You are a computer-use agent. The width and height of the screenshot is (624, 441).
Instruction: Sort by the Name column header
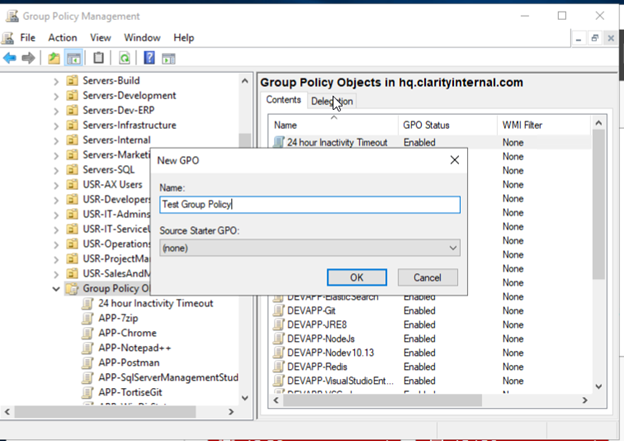coord(333,125)
